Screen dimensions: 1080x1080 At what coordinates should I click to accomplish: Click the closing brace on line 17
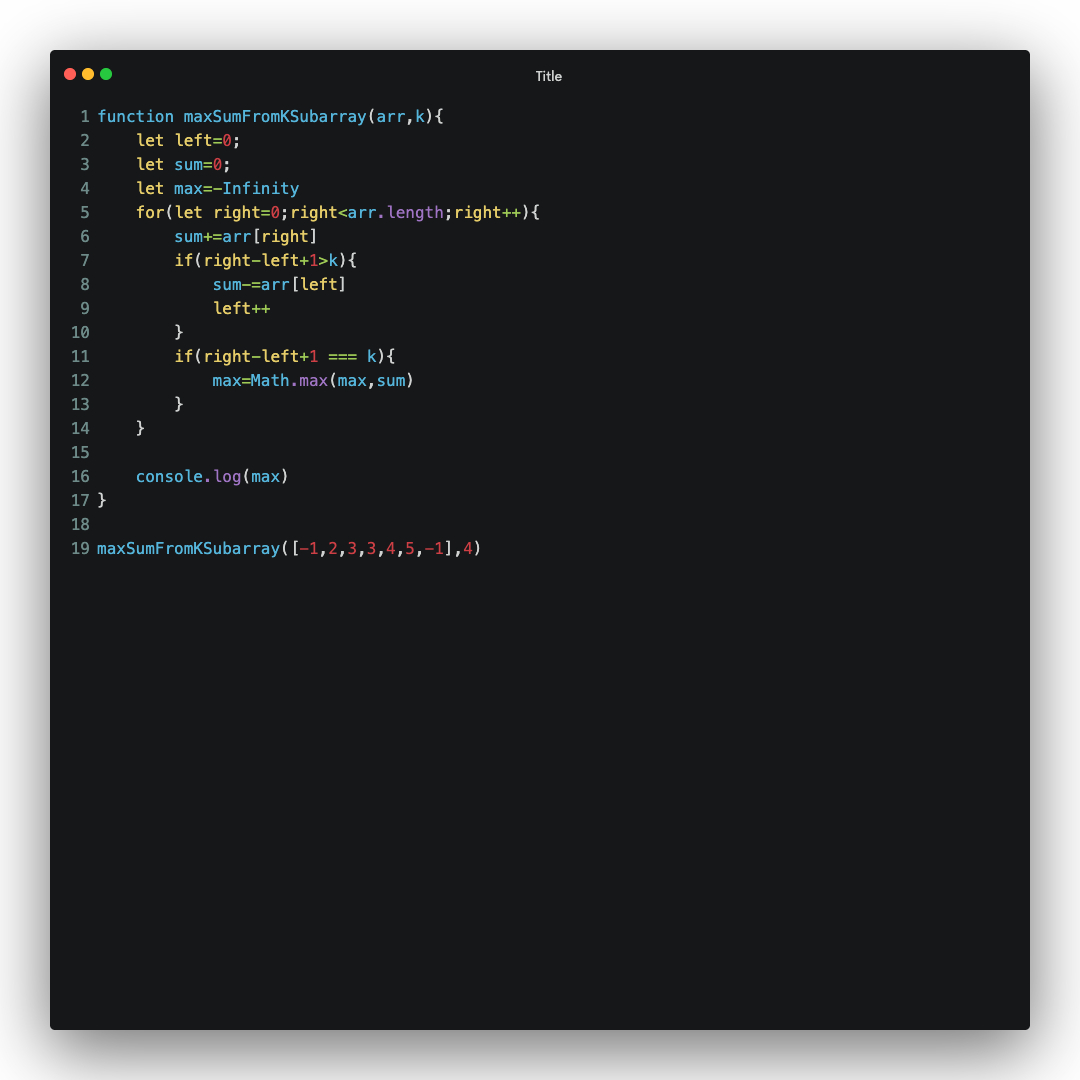tap(102, 500)
